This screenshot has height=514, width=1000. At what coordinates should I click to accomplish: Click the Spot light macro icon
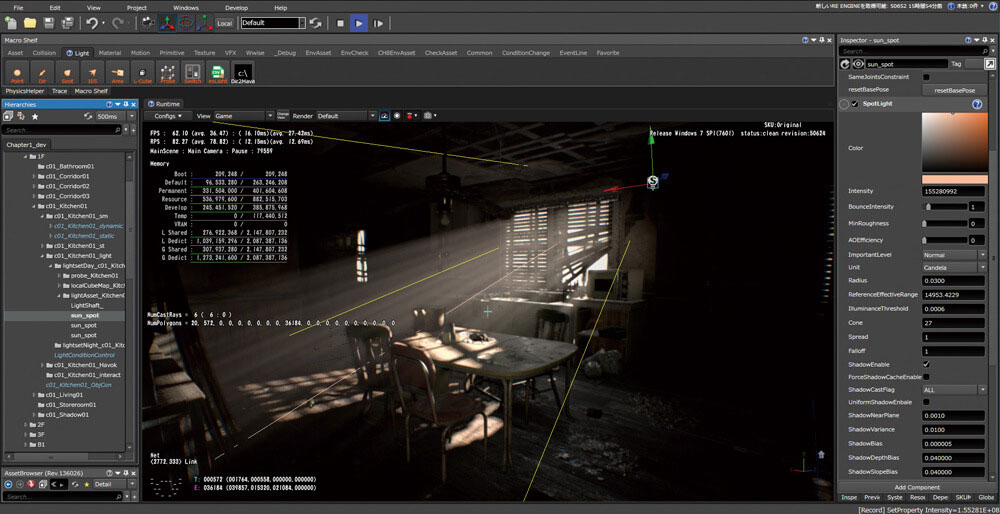(66, 71)
